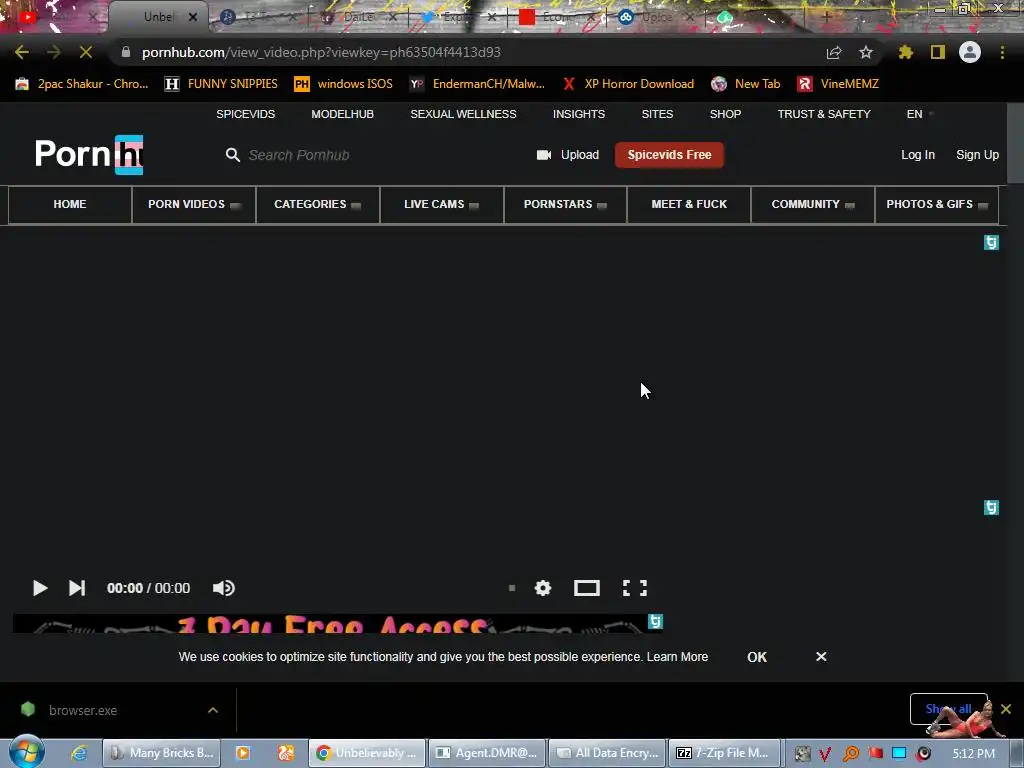The height and width of the screenshot is (768, 1024).
Task: Open a new tab with plus button
Action: (x=826, y=17)
